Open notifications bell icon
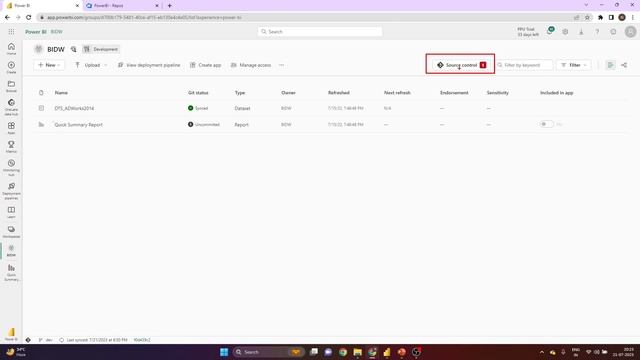 549,31
